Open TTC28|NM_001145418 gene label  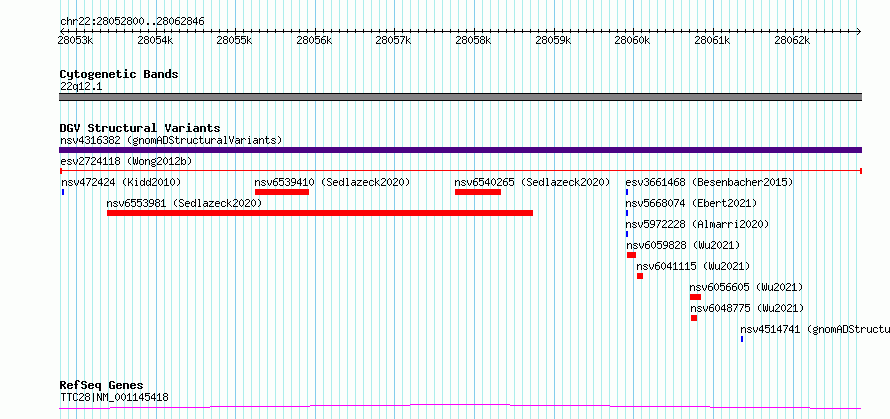click(114, 397)
